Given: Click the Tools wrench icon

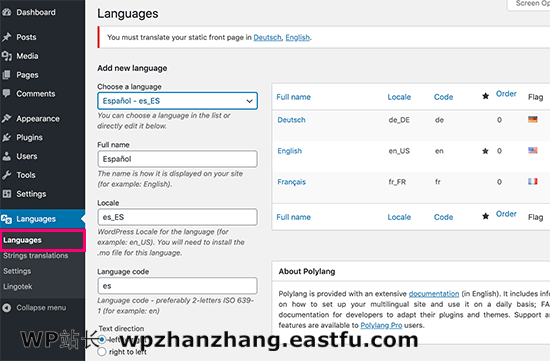Looking at the screenshot, I should tap(7, 175).
